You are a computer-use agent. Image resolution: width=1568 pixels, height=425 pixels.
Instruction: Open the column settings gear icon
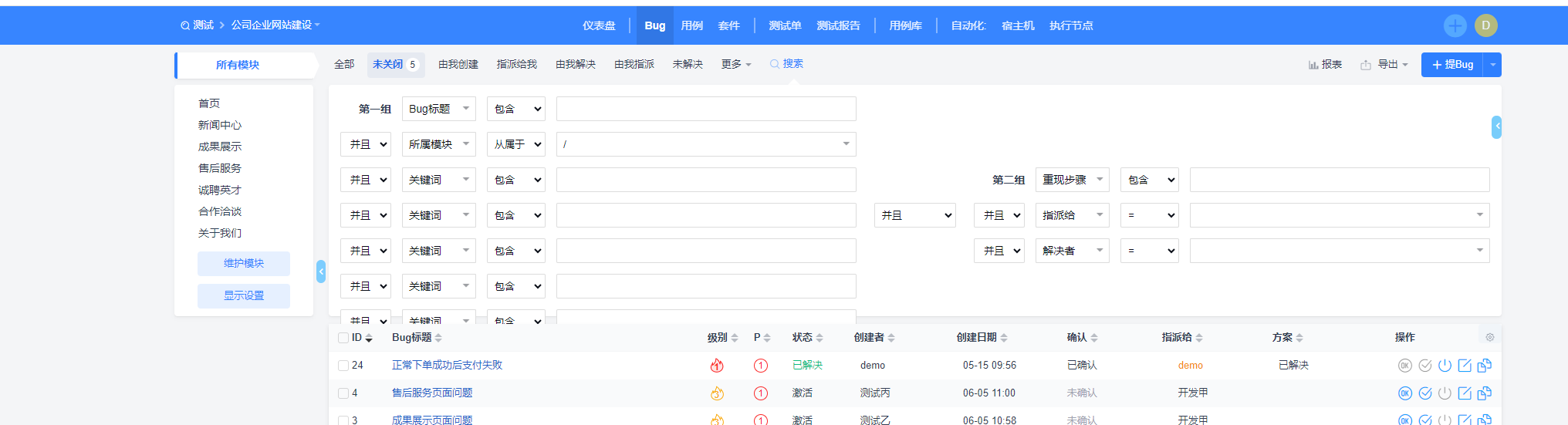coord(1490,337)
